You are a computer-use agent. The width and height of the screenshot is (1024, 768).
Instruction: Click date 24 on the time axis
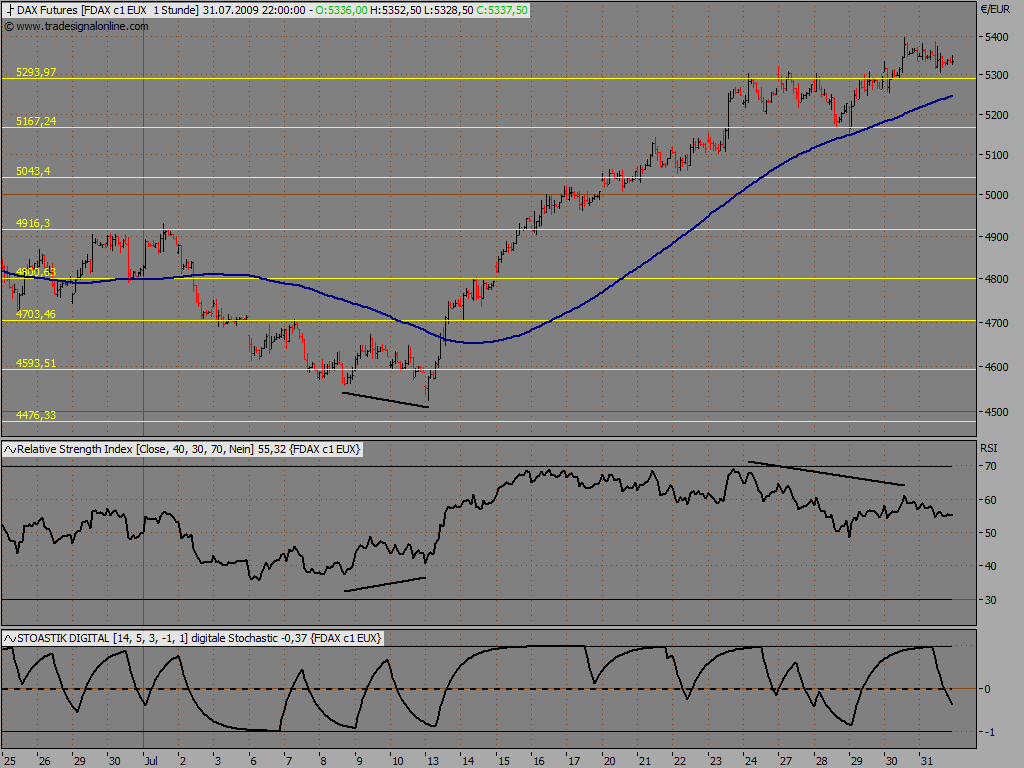click(750, 761)
